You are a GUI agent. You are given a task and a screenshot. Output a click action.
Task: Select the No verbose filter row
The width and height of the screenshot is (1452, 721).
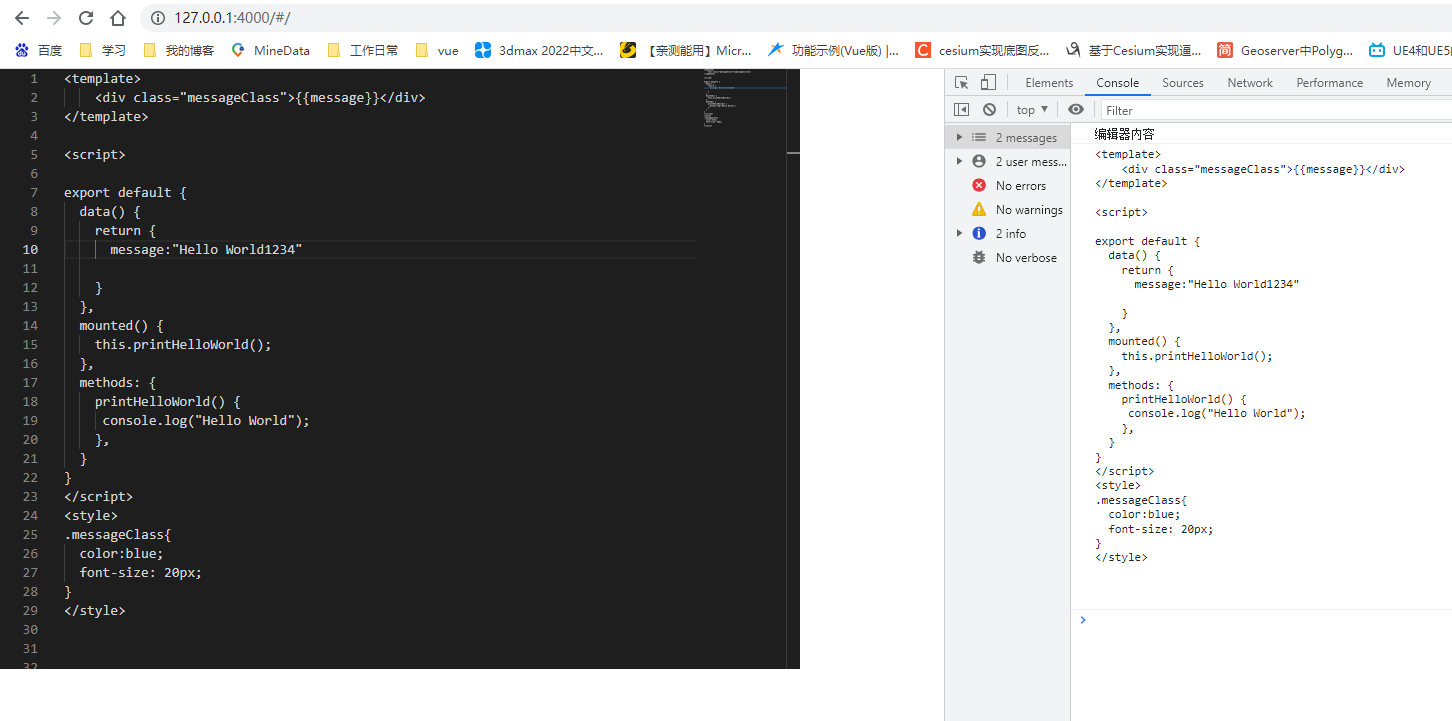(1008, 257)
